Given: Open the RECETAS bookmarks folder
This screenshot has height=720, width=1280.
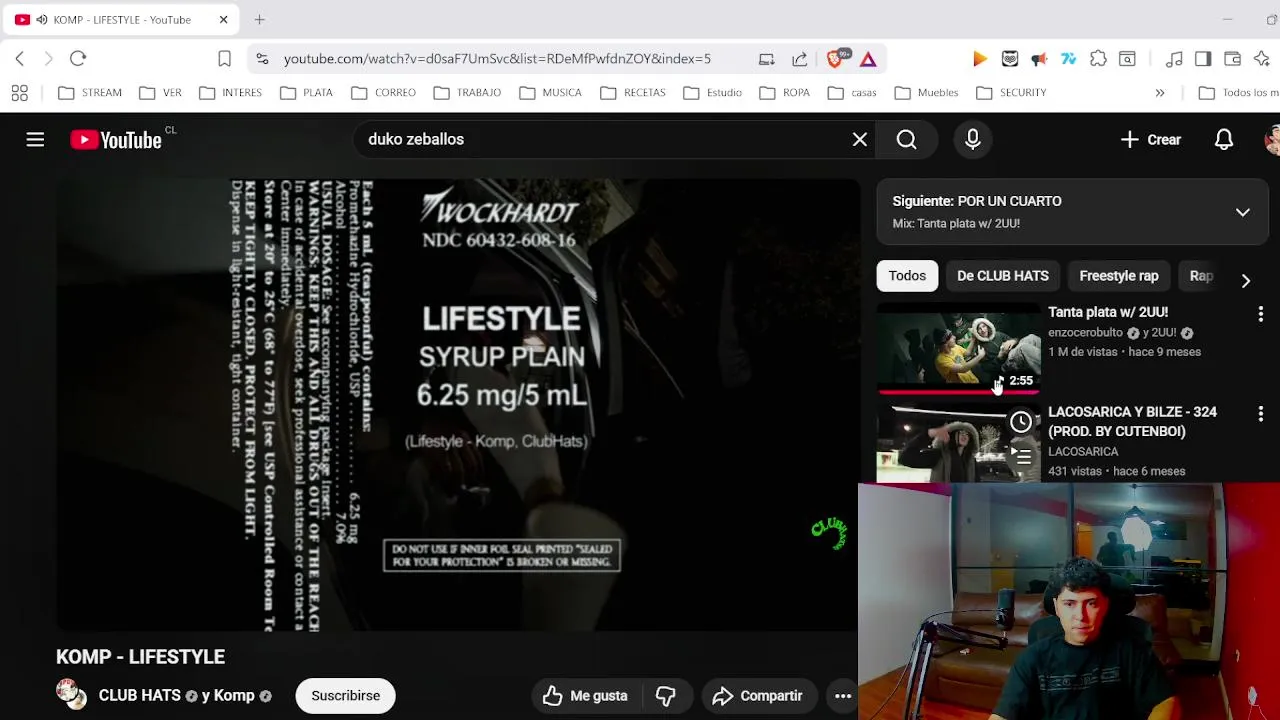Looking at the screenshot, I should tap(633, 93).
